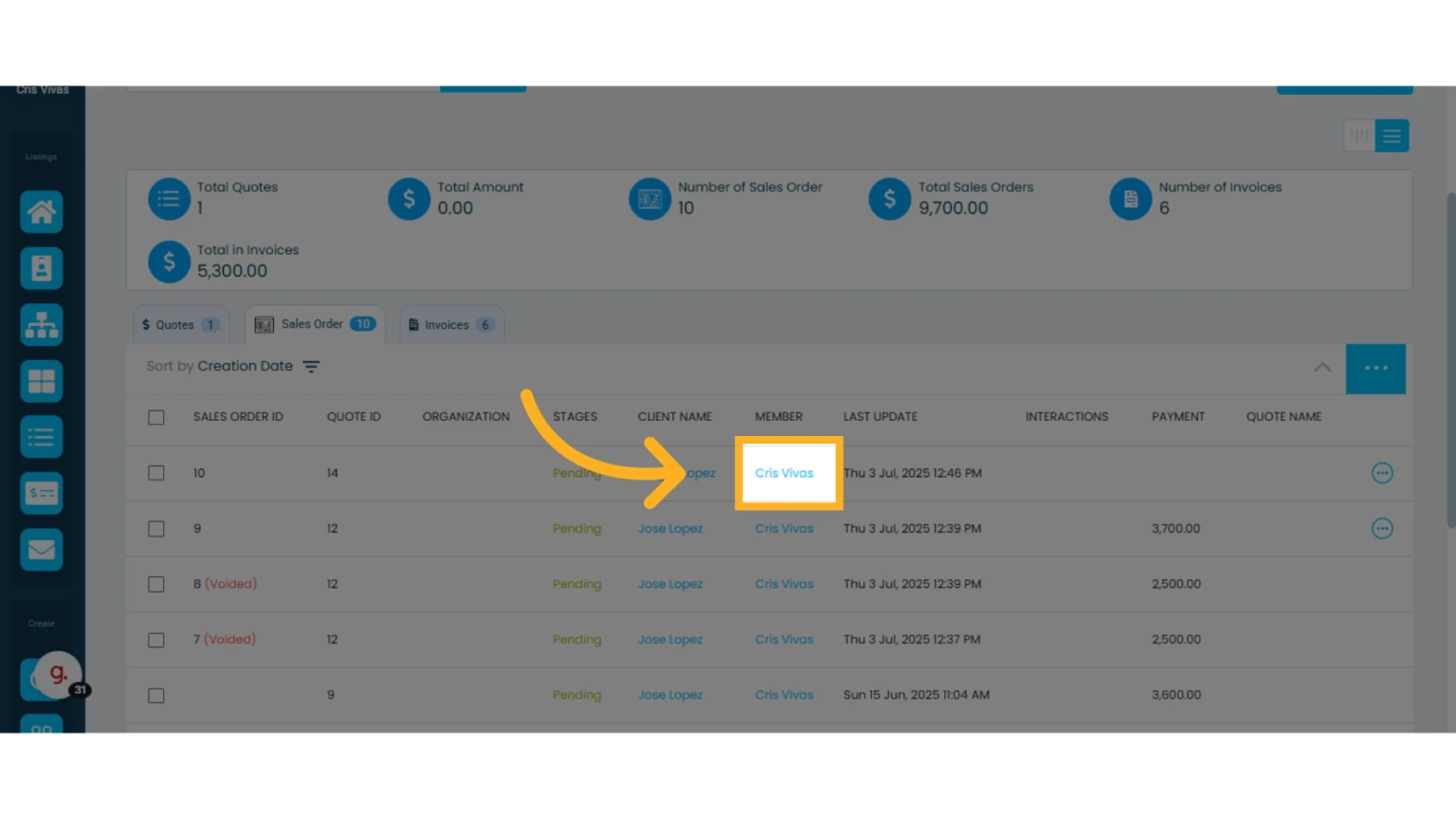Screen dimensions: 1456x819
Task: Click the MEMBER column header
Action: click(778, 417)
